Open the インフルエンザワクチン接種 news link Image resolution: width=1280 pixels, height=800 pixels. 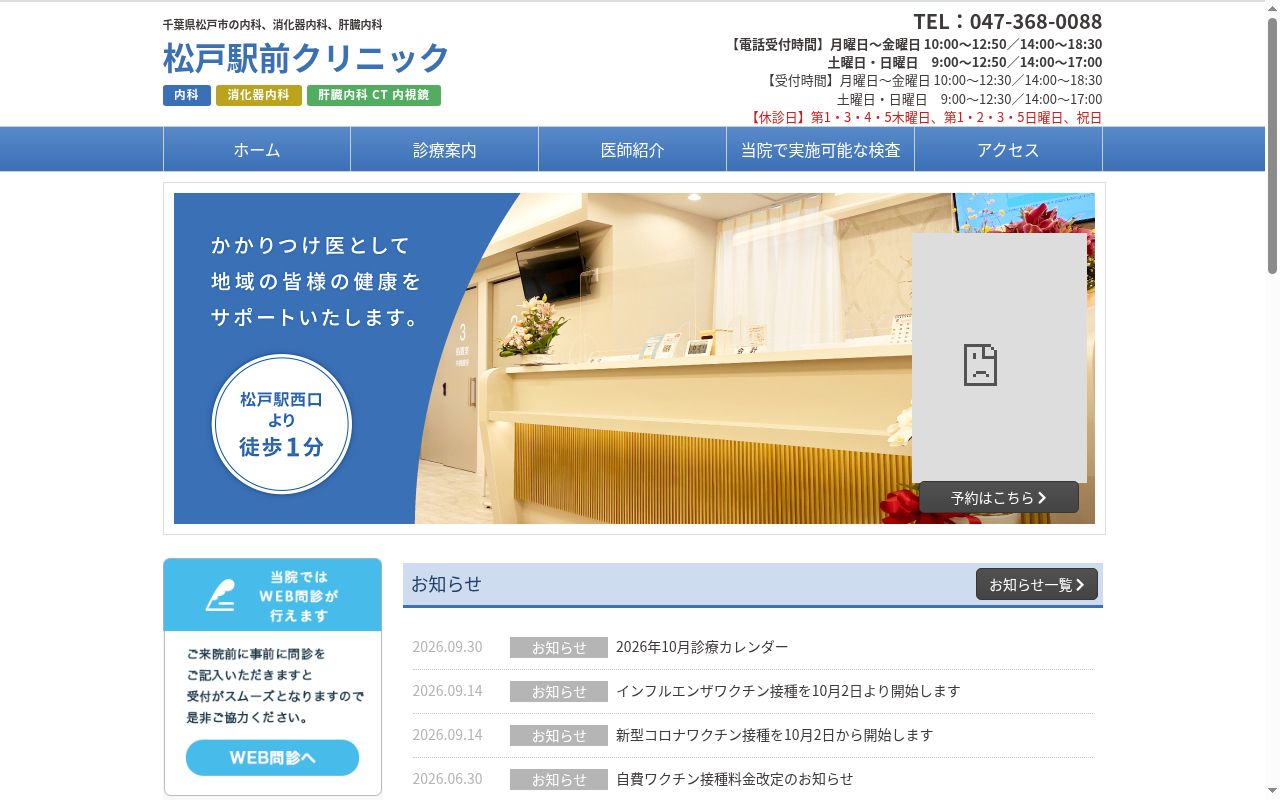click(x=788, y=691)
